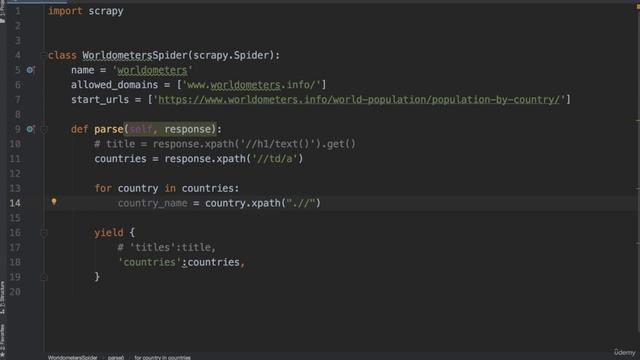Click line number 20 in the gutter

(15, 292)
